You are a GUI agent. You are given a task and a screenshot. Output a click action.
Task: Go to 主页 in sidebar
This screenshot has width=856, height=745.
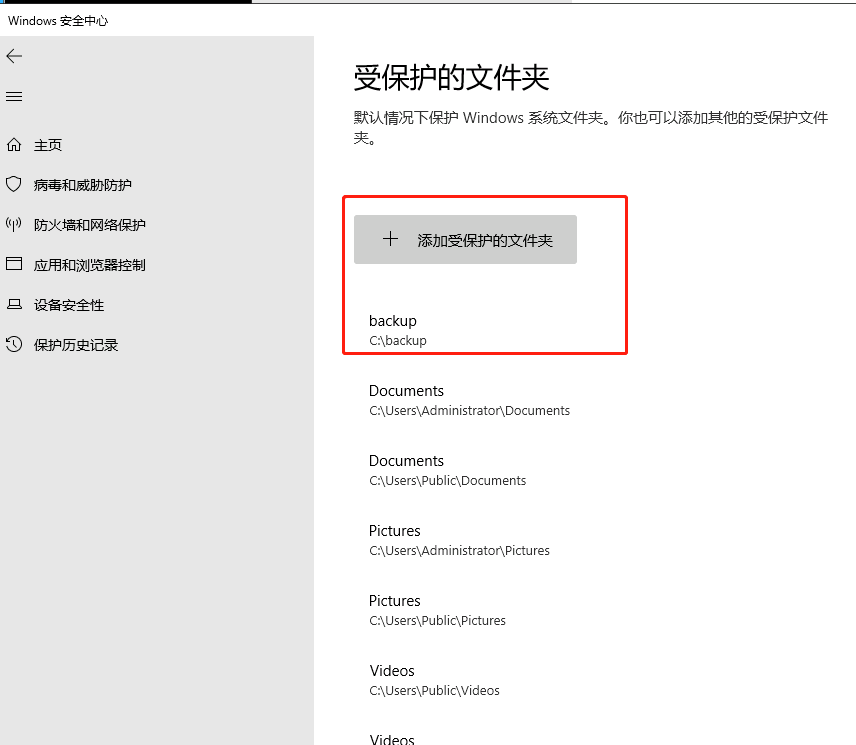pyautogui.click(x=48, y=145)
